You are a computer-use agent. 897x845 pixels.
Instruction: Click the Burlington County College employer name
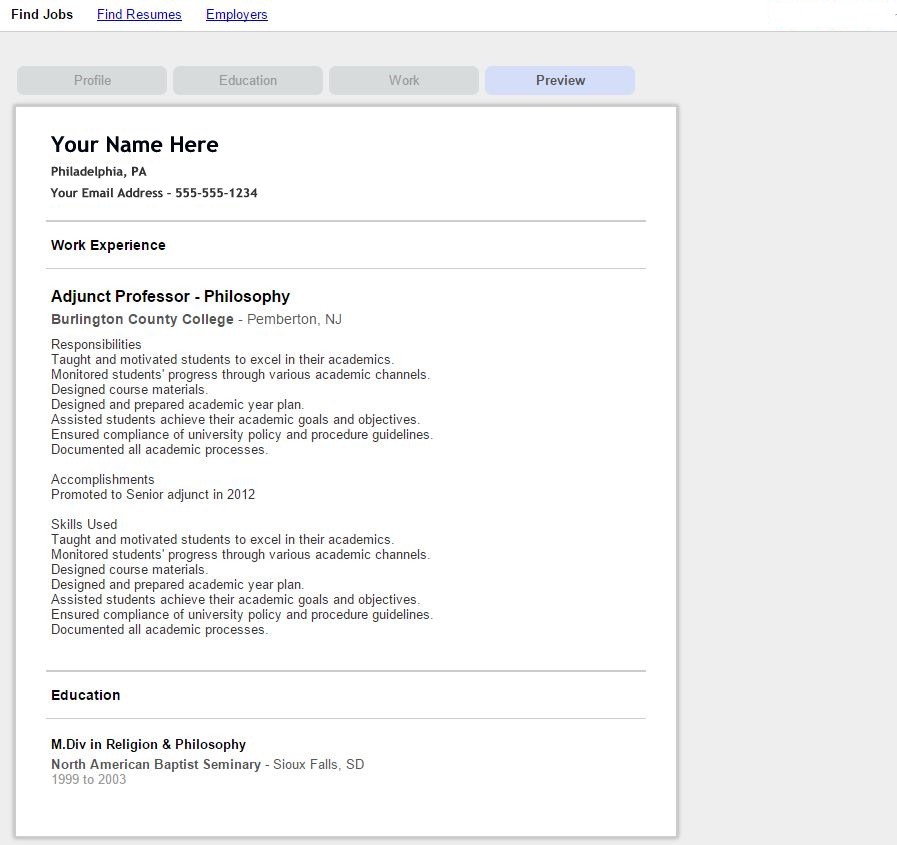point(142,320)
